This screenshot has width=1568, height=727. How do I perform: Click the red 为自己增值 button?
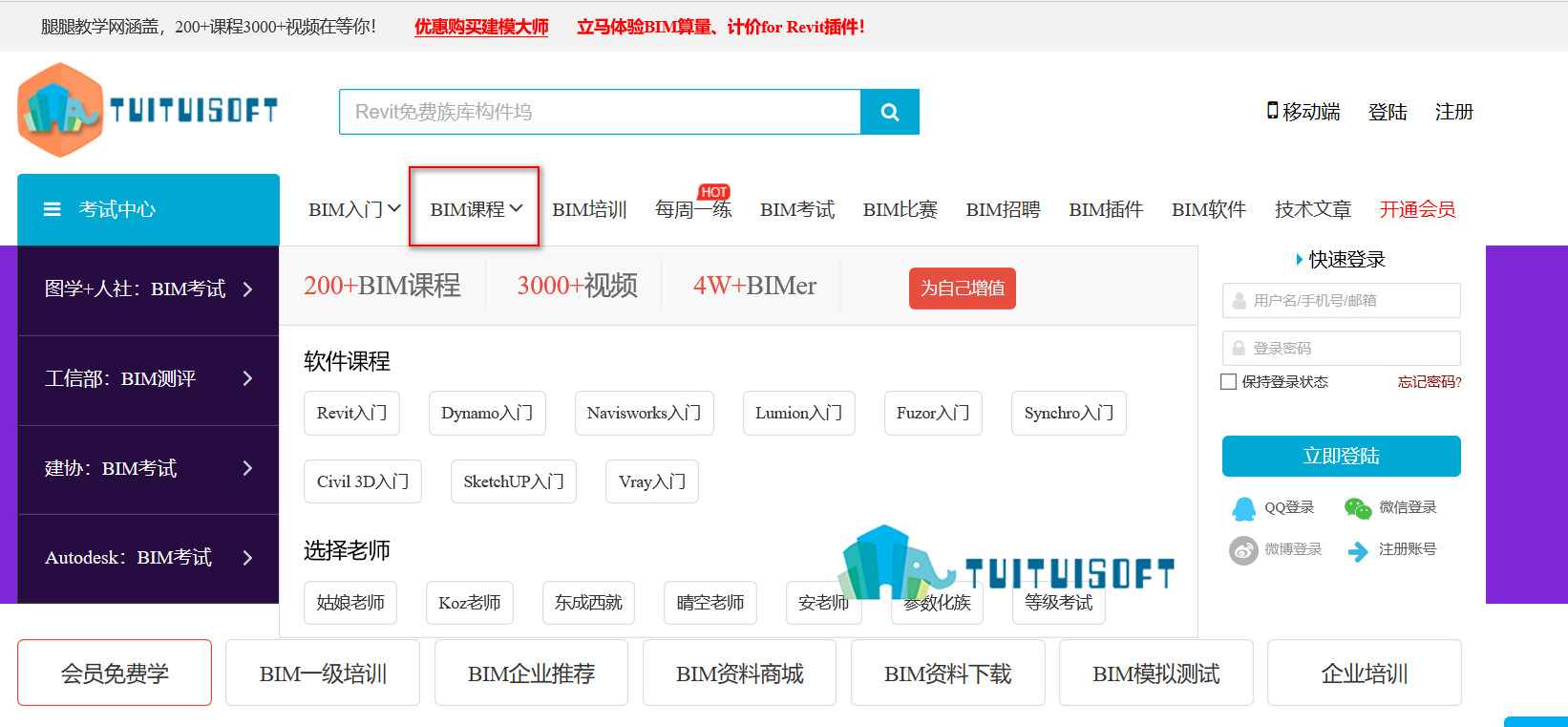pyautogui.click(x=963, y=289)
